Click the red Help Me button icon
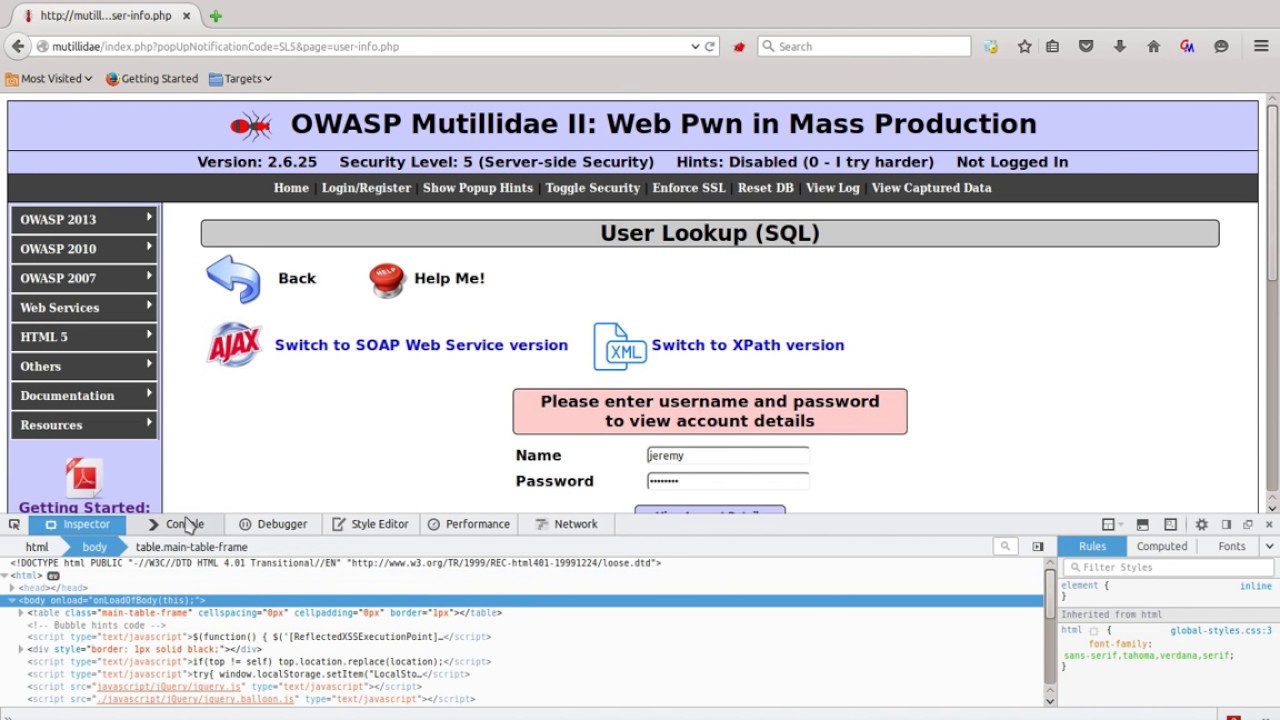 click(x=386, y=279)
